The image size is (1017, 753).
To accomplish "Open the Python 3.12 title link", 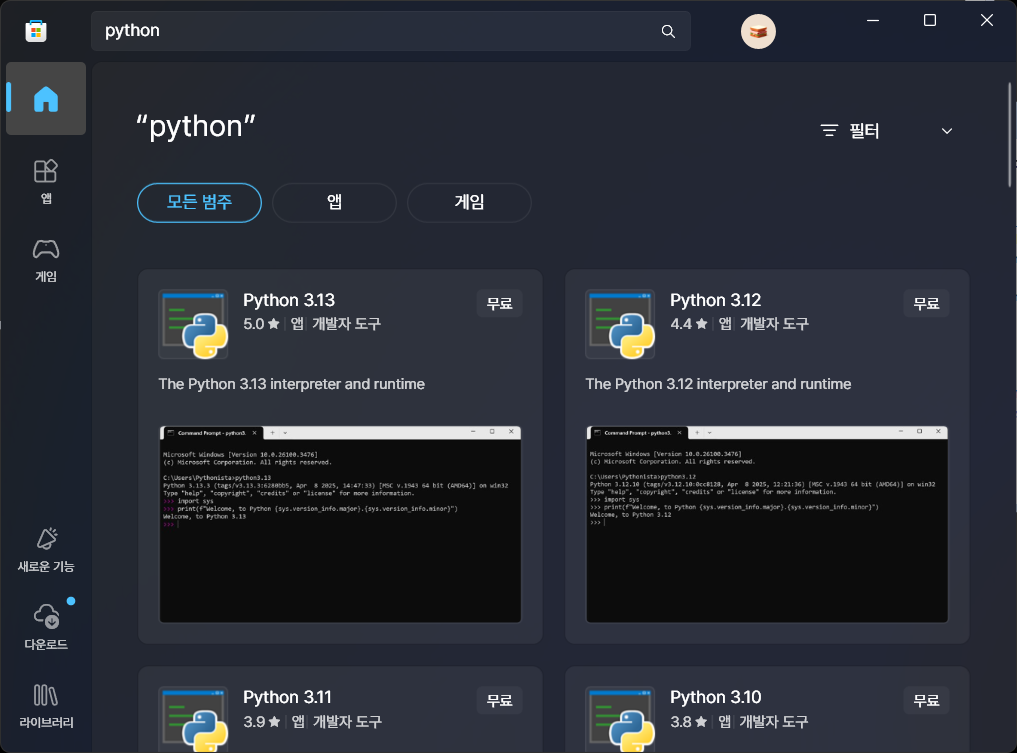I will (x=715, y=300).
